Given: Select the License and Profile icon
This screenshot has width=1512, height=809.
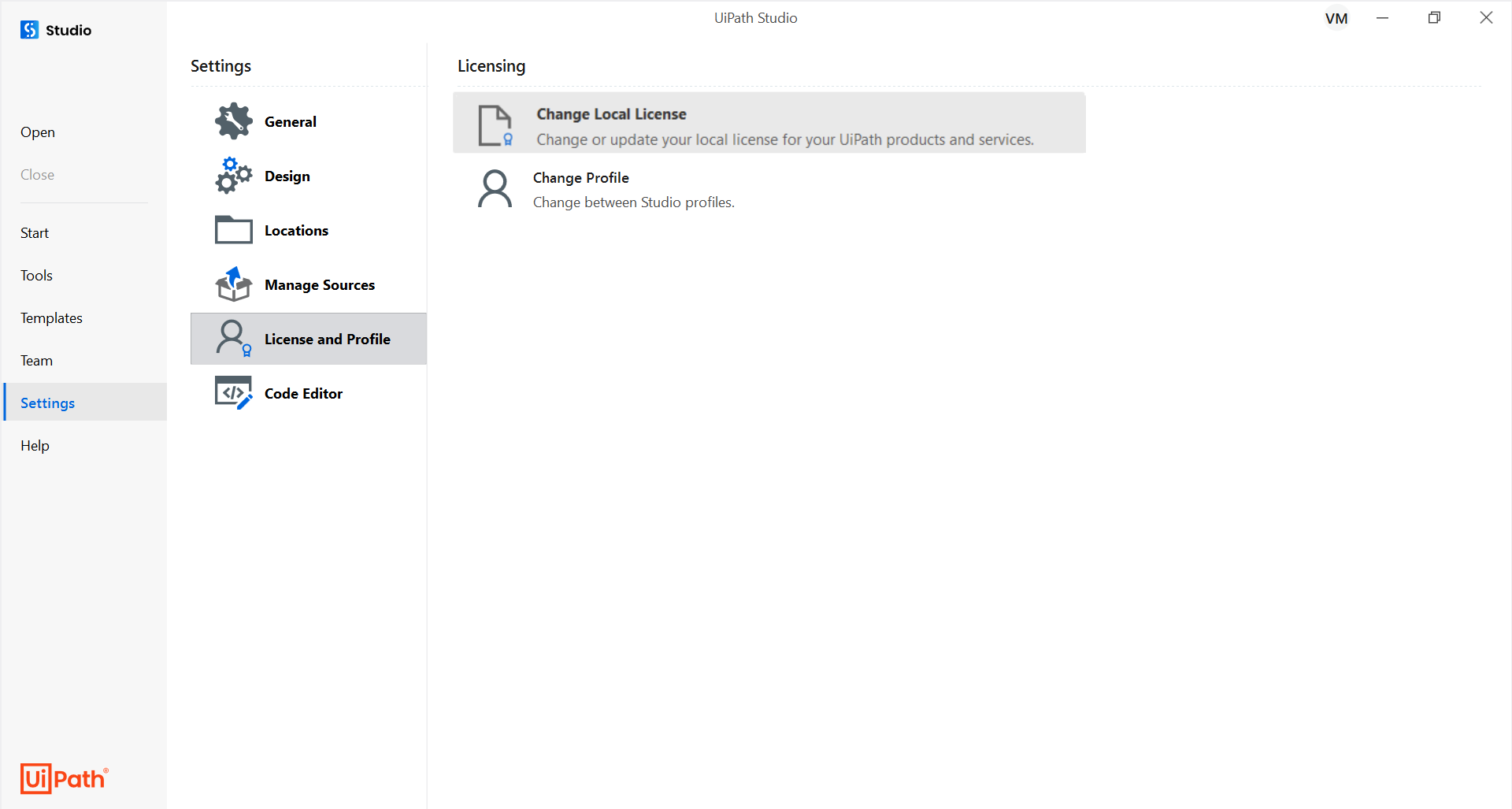Looking at the screenshot, I should [x=233, y=338].
